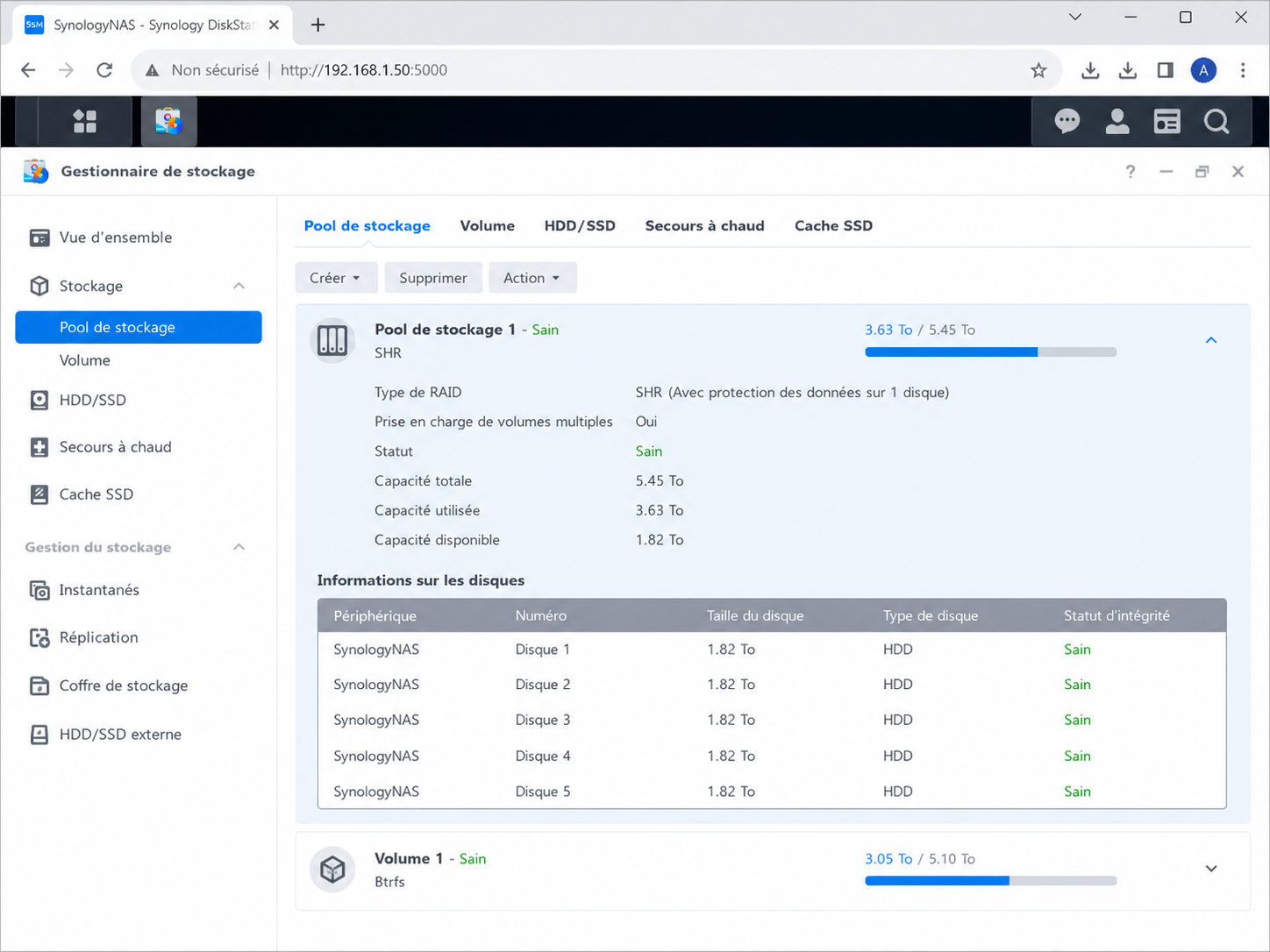Click the Taille du disque column header
The height and width of the screenshot is (952, 1270).
[755, 615]
